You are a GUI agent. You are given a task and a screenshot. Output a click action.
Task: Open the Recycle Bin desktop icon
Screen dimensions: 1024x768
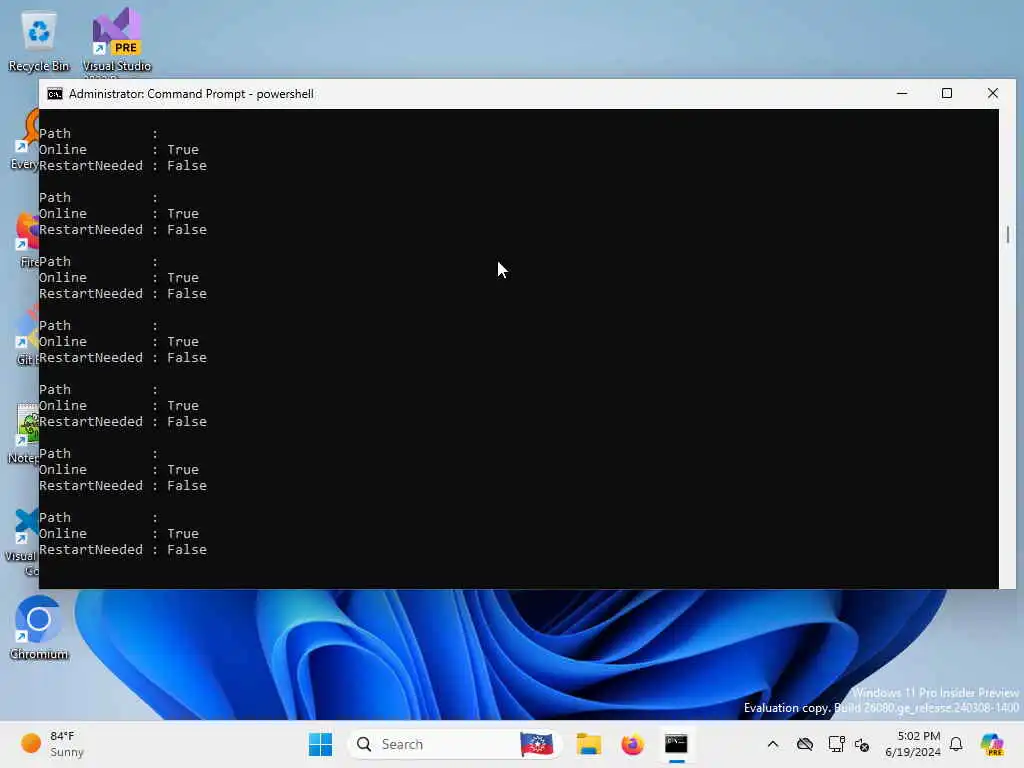click(39, 40)
